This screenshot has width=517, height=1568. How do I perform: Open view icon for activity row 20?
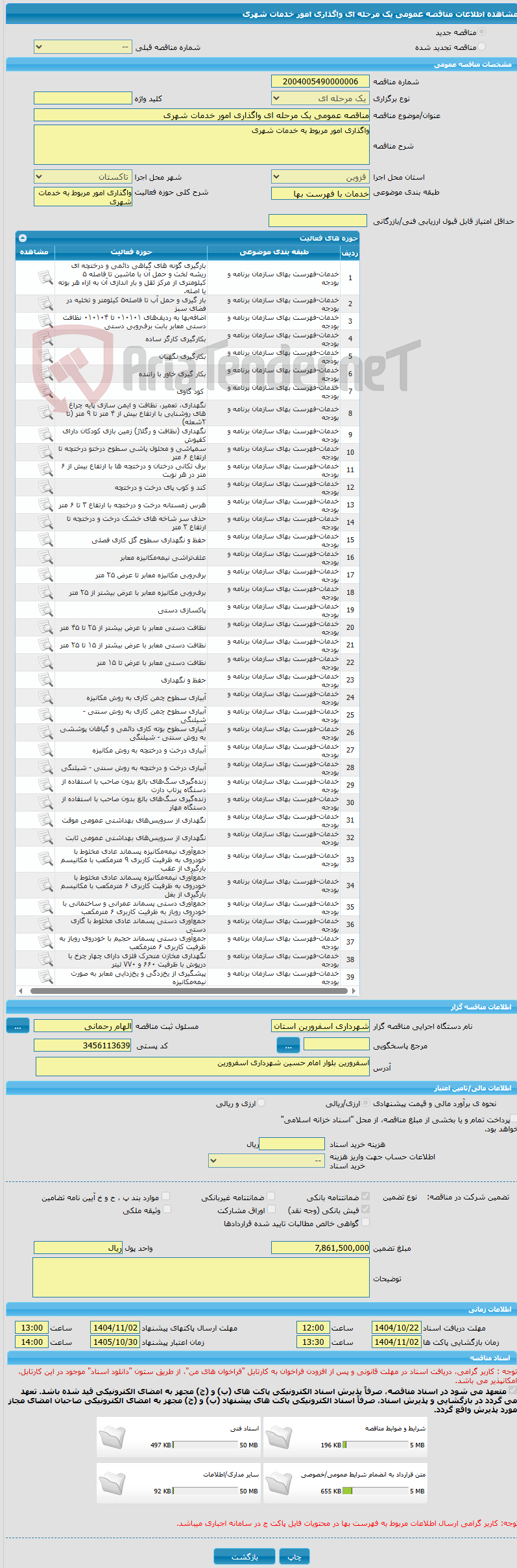click(x=45, y=627)
